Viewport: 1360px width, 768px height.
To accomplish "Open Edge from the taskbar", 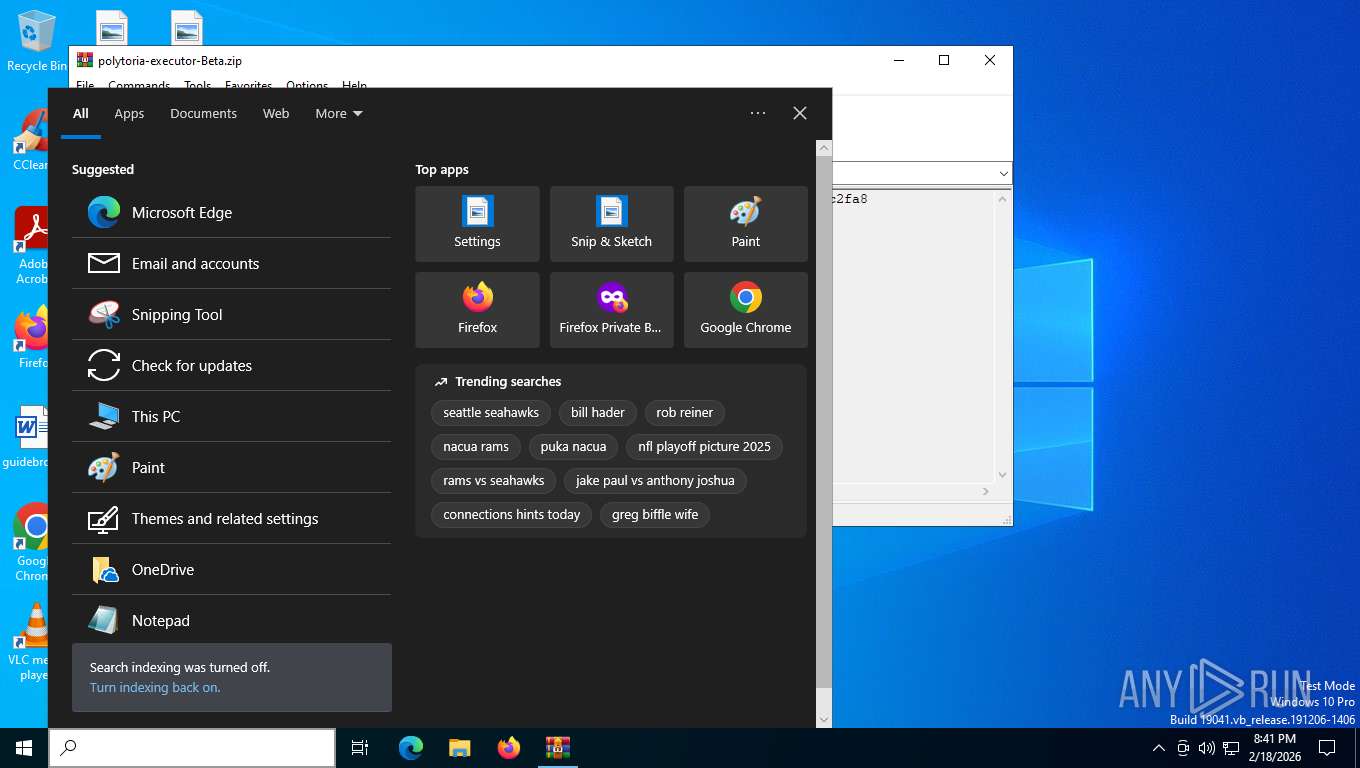I will point(411,748).
